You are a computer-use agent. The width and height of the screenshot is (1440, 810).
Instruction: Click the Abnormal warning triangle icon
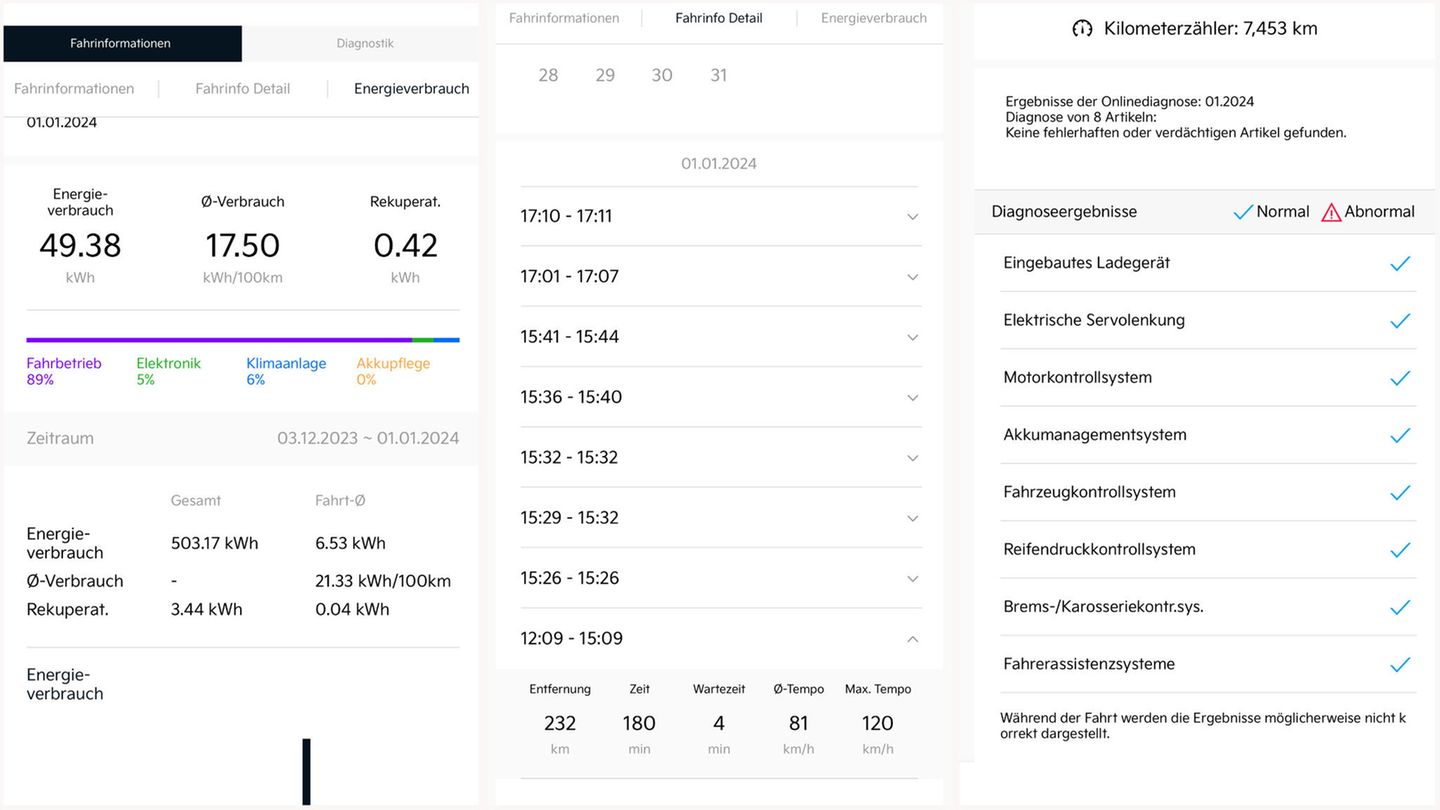point(1331,212)
